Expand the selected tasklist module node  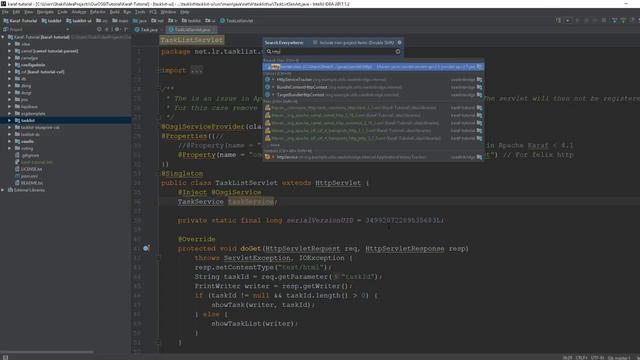9,120
